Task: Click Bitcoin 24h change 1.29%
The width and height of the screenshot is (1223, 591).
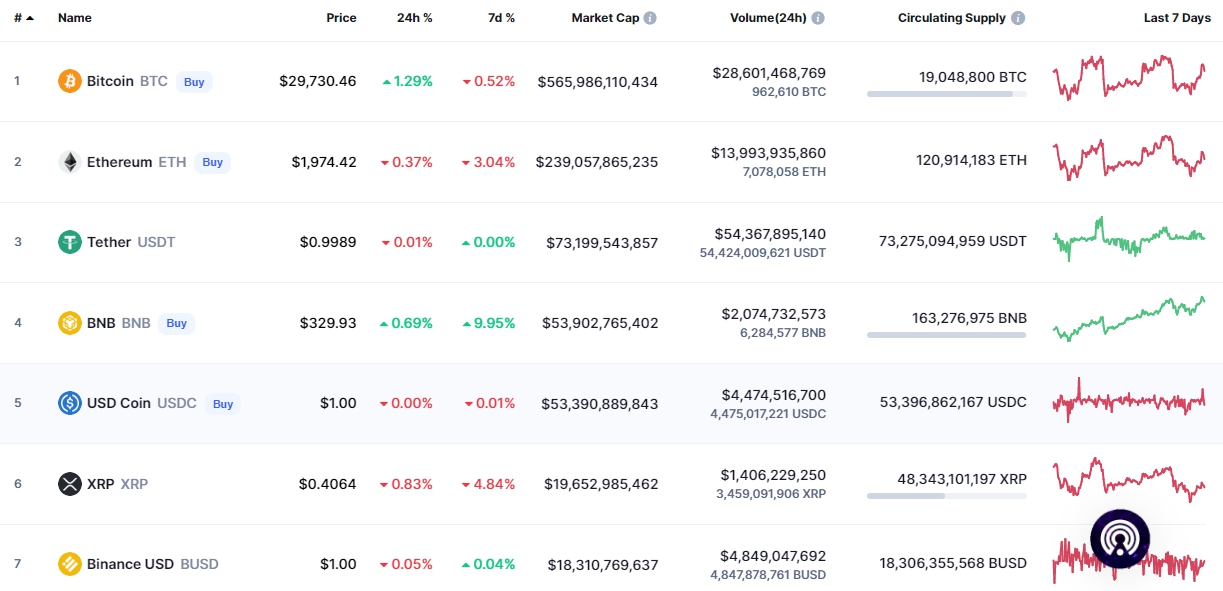Action: [x=407, y=81]
